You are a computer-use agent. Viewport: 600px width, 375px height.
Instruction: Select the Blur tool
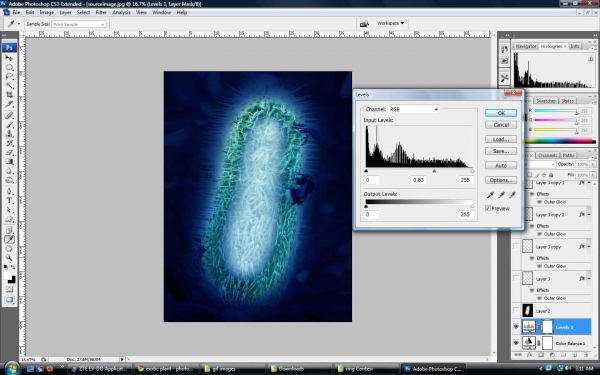(9, 171)
